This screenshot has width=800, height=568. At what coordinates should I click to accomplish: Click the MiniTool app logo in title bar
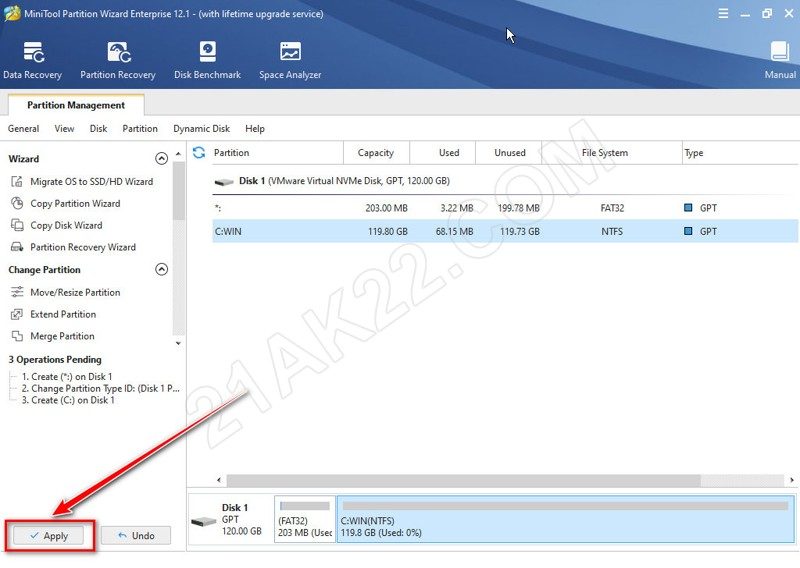(x=12, y=13)
